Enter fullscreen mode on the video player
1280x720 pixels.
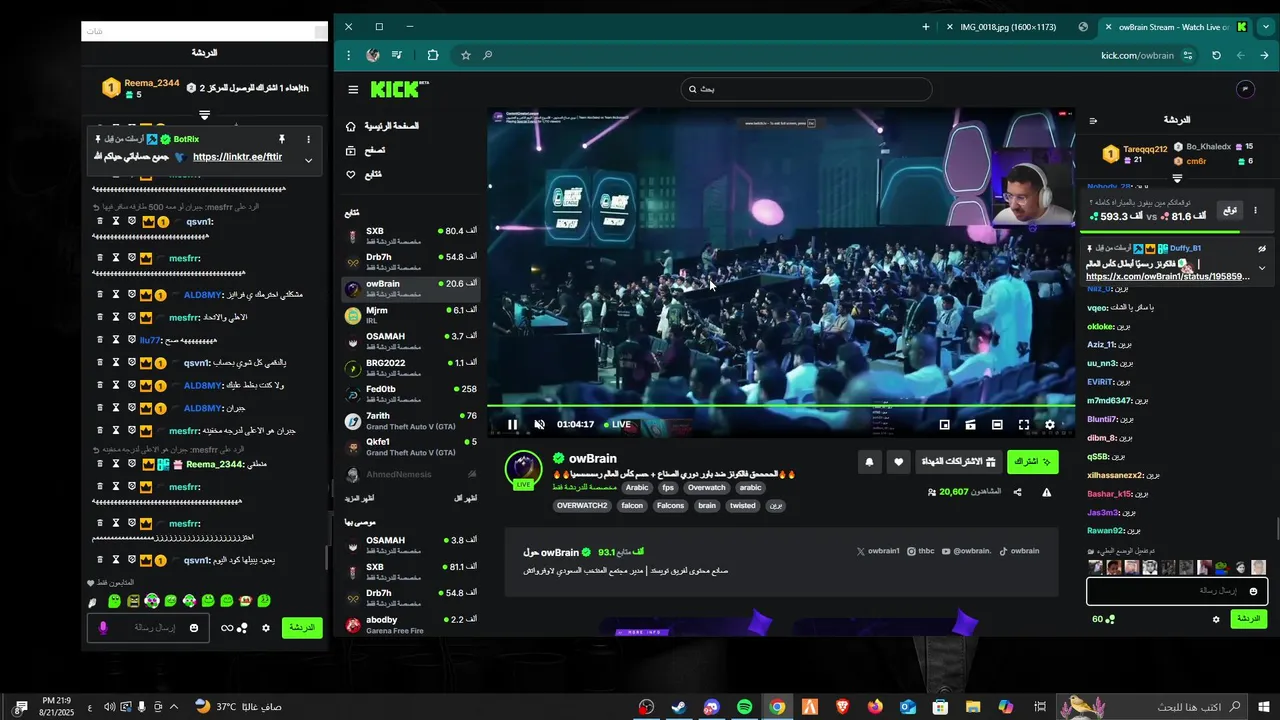[x=1024, y=425]
